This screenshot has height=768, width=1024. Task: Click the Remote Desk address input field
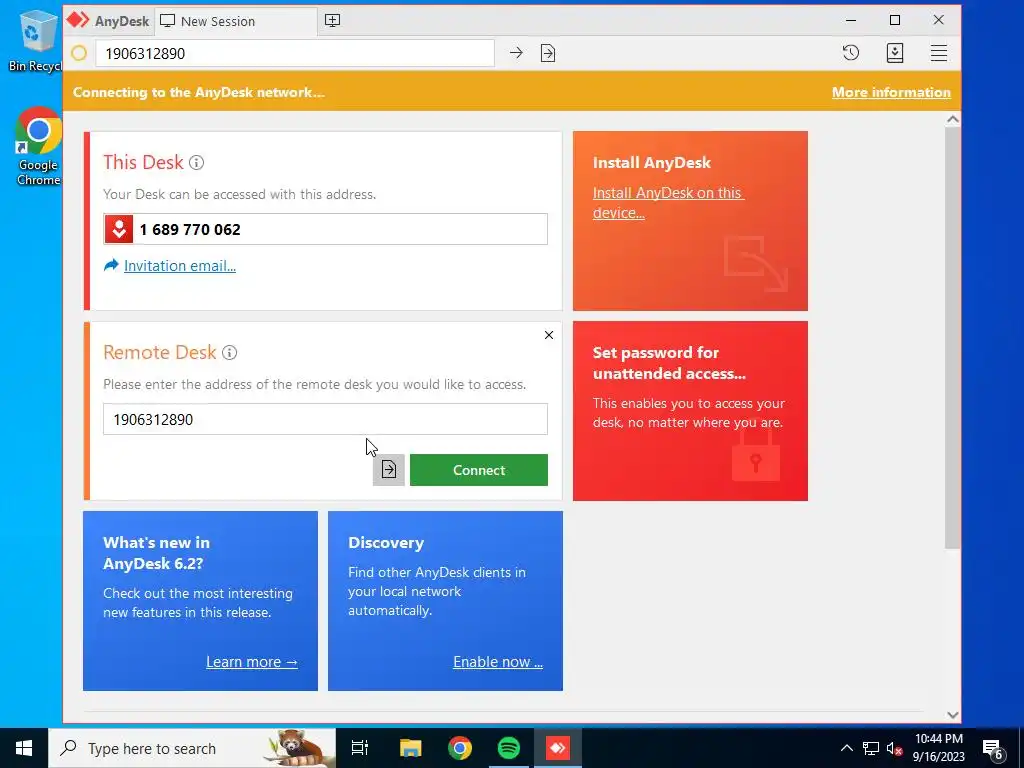325,419
